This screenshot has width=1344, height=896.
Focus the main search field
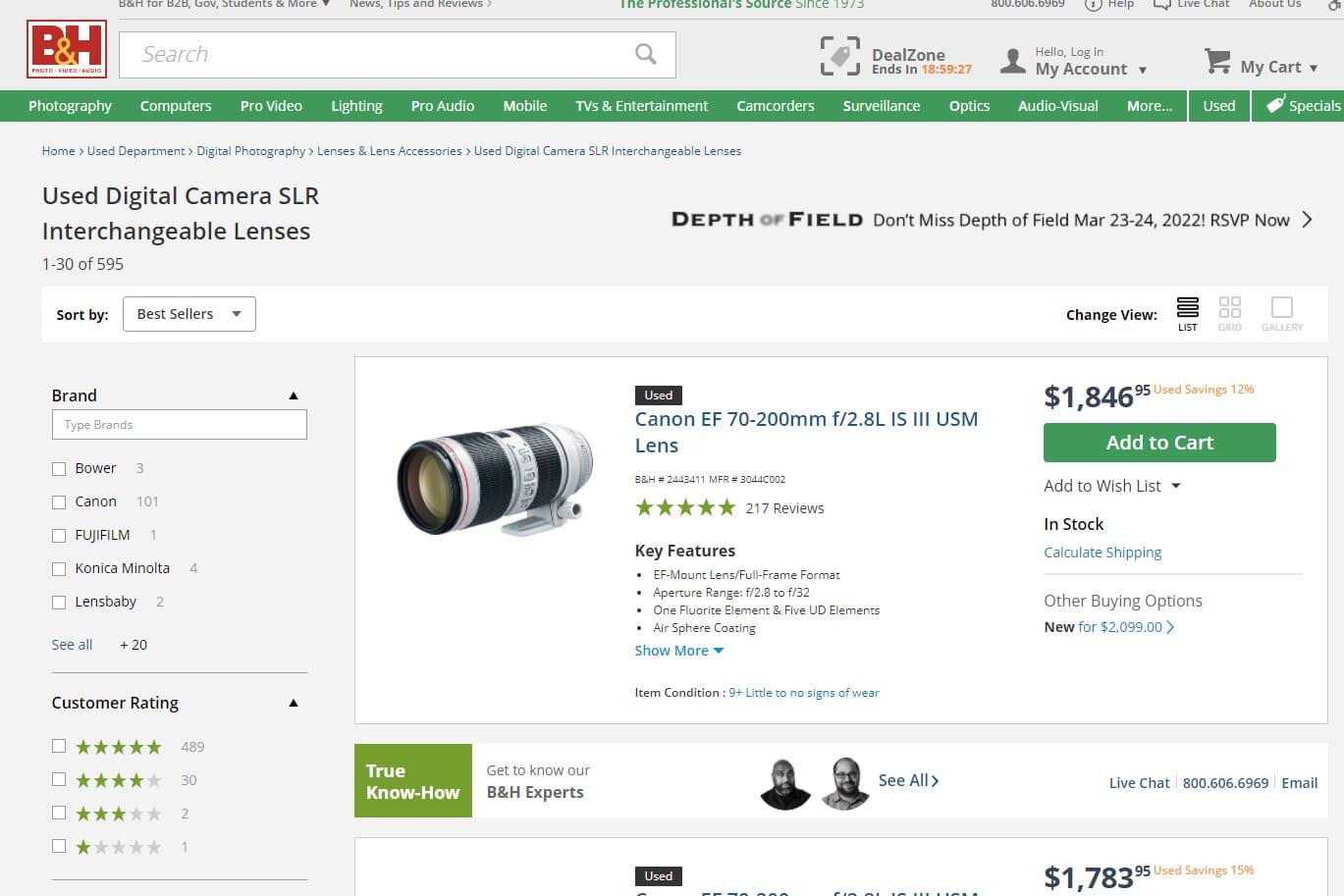[397, 55]
